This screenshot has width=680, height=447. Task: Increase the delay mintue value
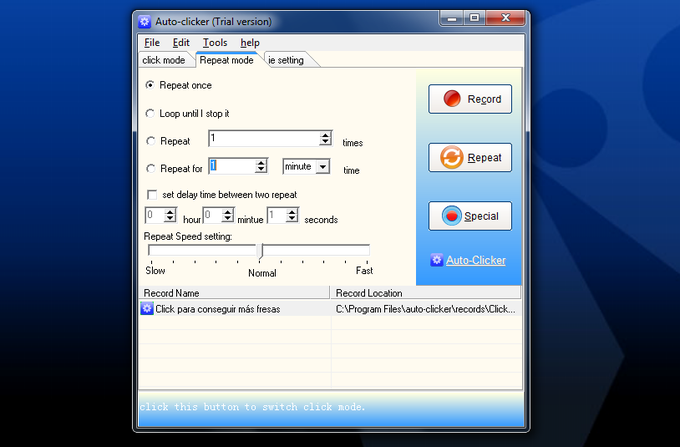tap(228, 212)
